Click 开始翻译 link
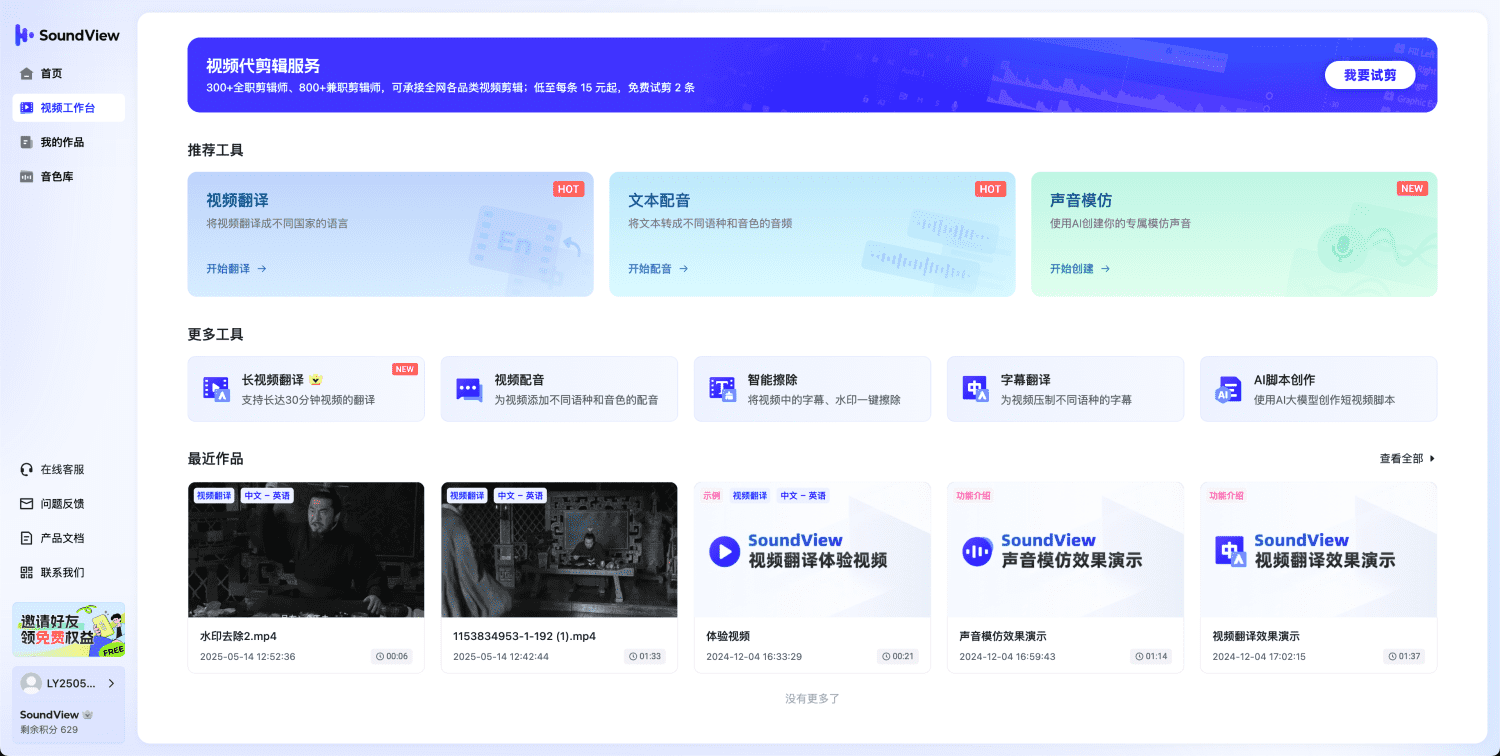Viewport: 1500px width, 756px height. 236,269
